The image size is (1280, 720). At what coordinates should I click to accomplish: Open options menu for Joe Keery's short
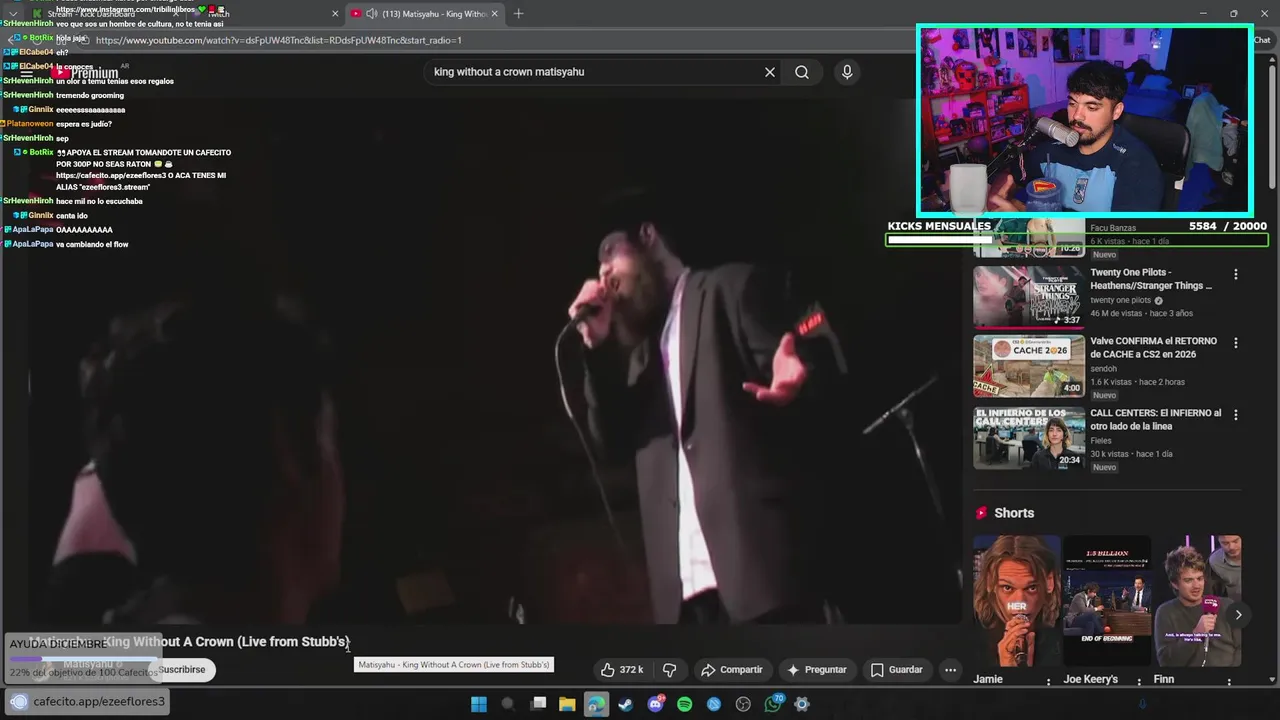point(1139,681)
